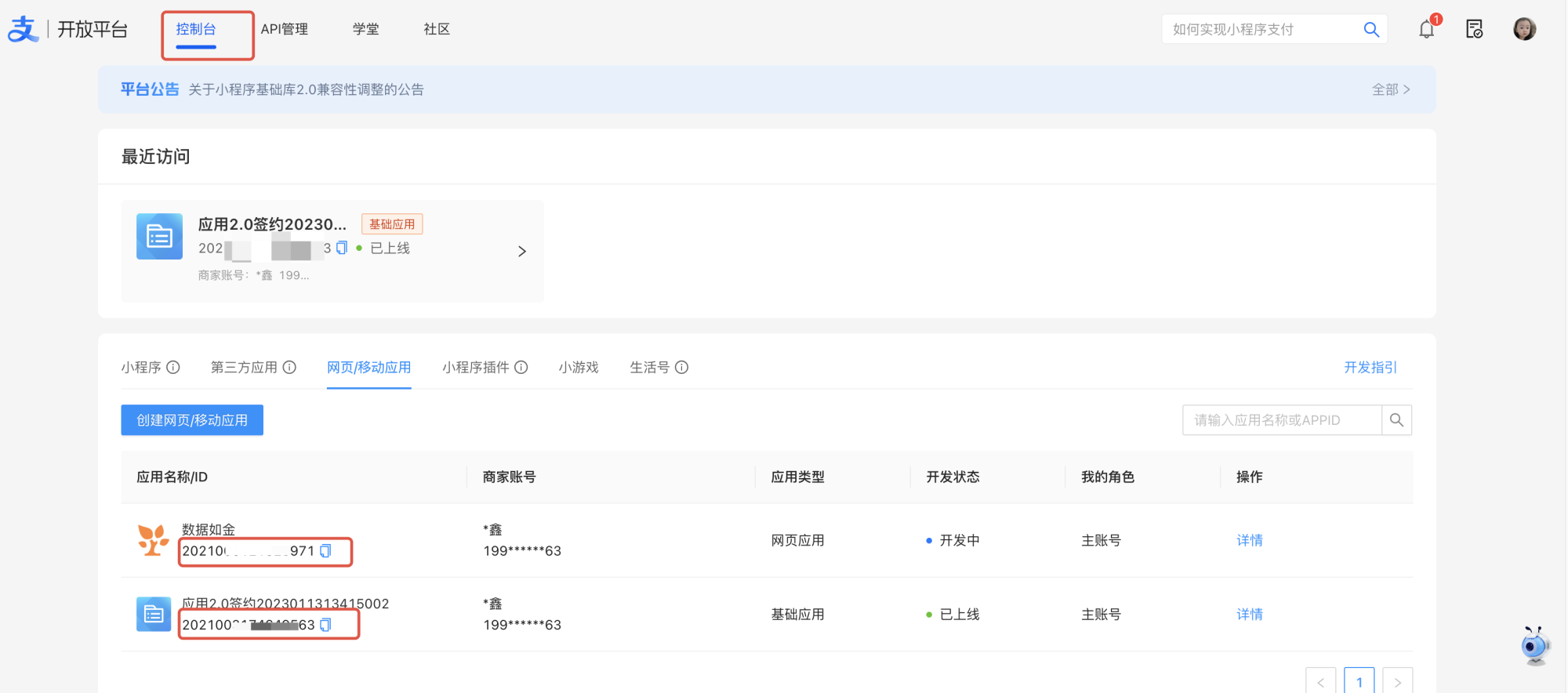Open 详情 for 数据如金 app
Viewport: 1568px width, 693px height.
pos(1249,540)
